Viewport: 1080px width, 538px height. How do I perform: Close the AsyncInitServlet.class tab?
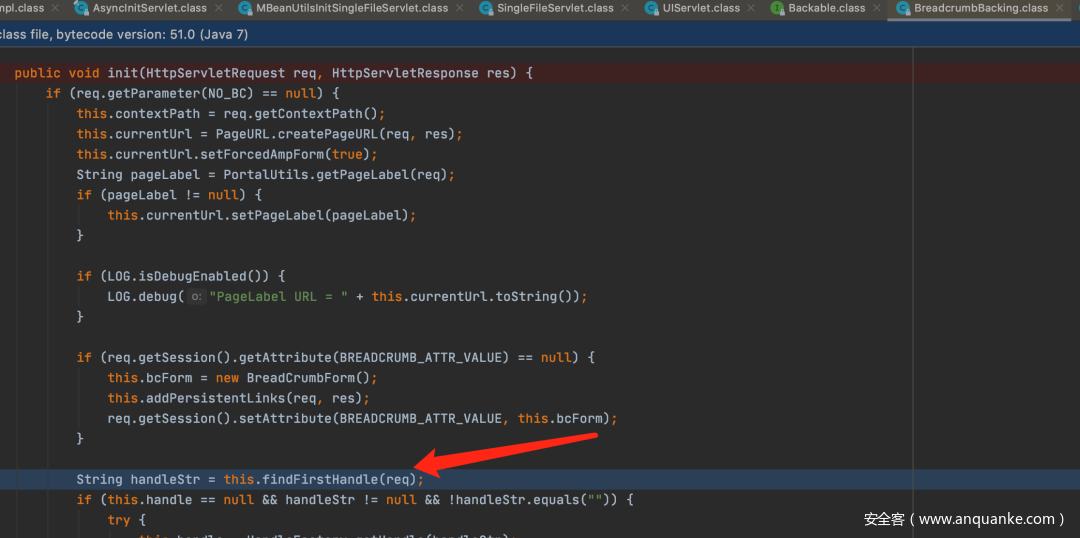pyautogui.click(x=220, y=8)
